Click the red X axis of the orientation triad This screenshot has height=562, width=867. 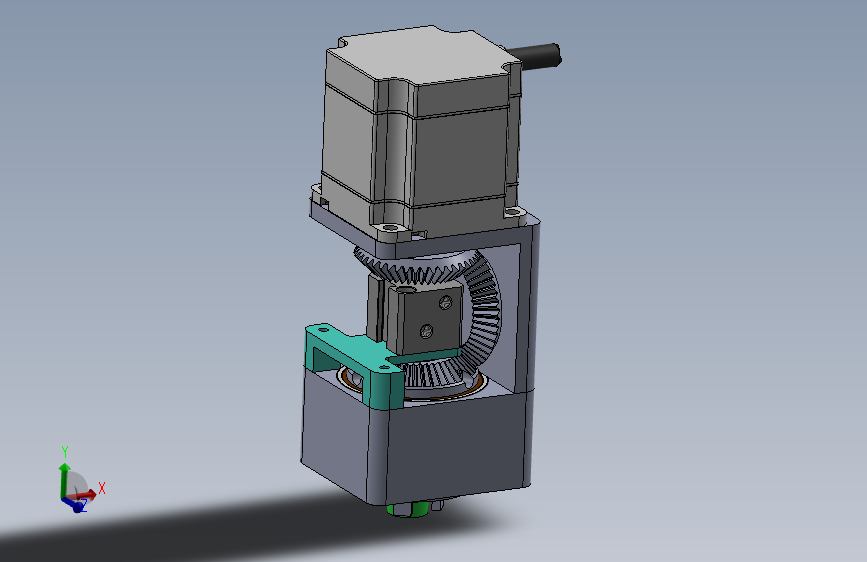[x=84, y=494]
